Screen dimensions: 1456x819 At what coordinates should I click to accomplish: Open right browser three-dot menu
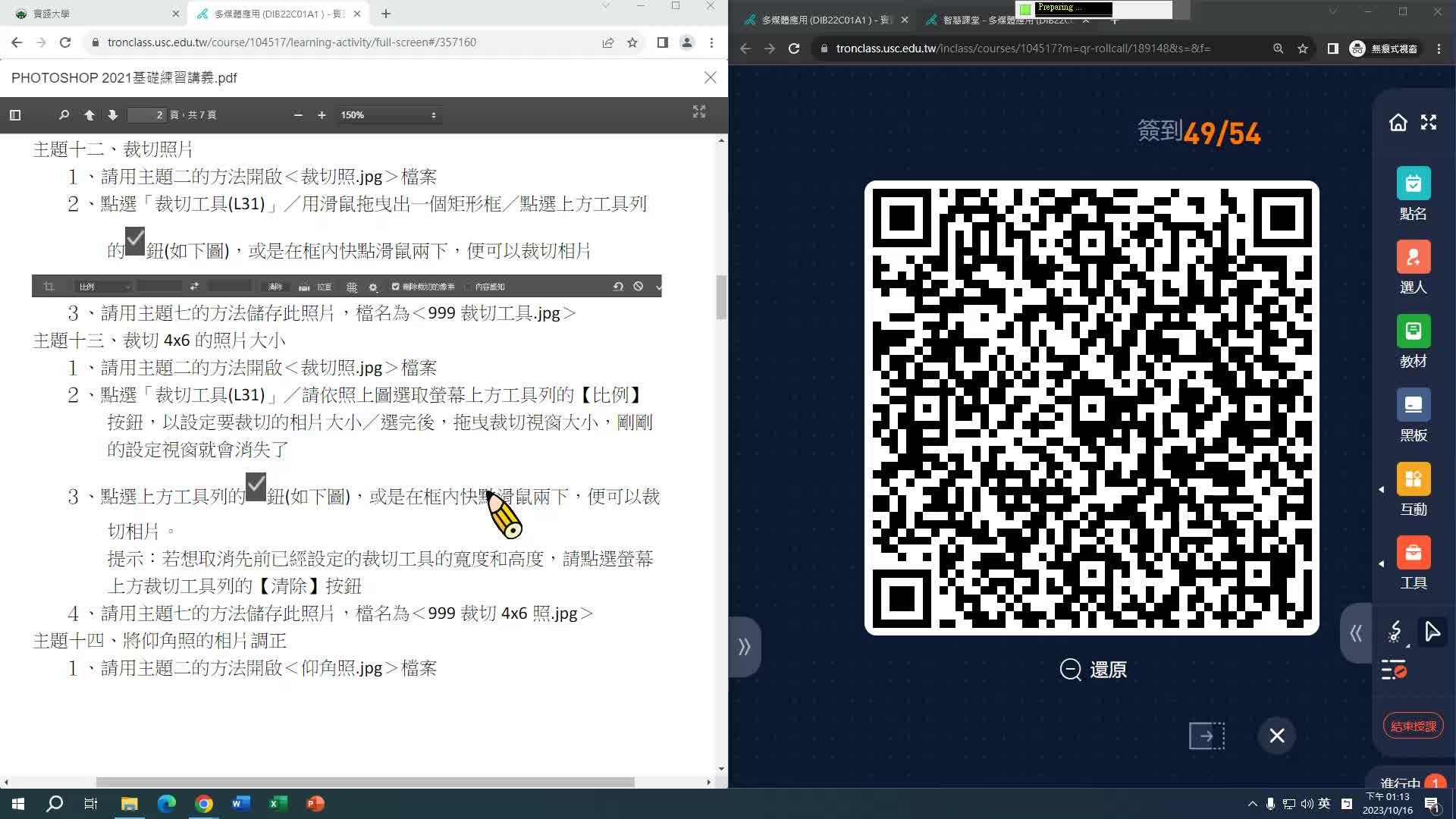(1439, 49)
